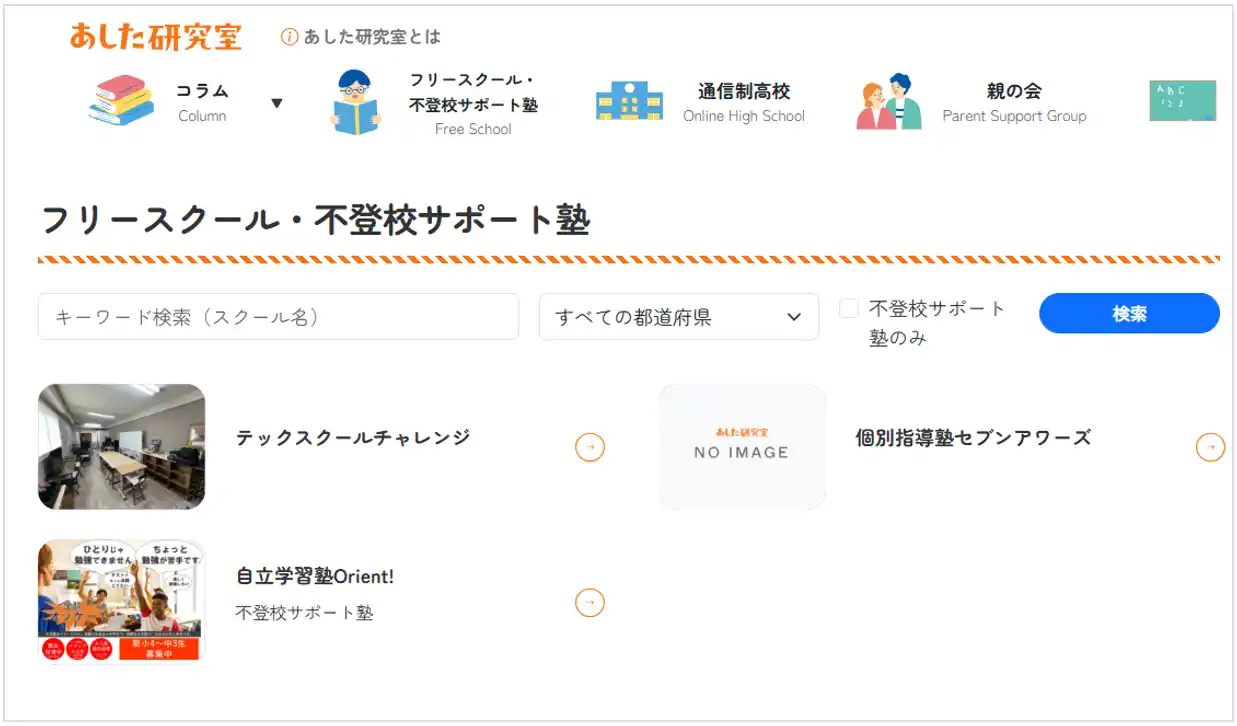
Task: Open the すべての都道府県 prefecture dropdown
Action: point(678,316)
